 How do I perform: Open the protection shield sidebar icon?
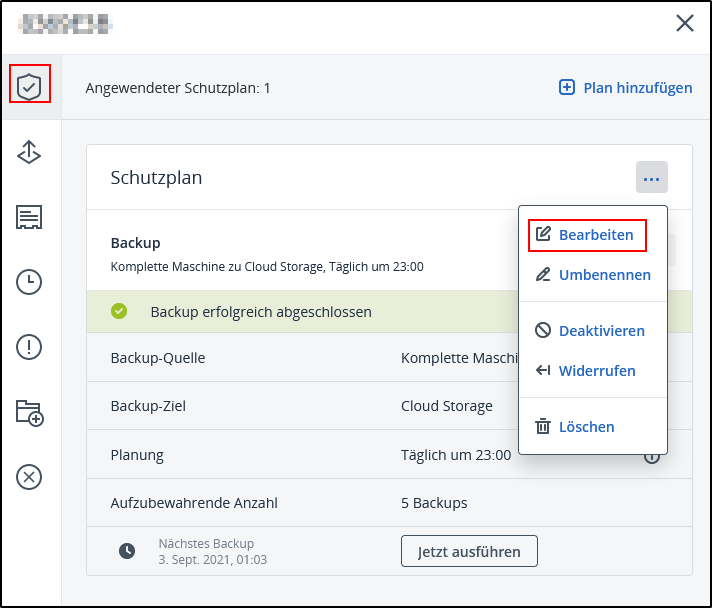(30, 84)
